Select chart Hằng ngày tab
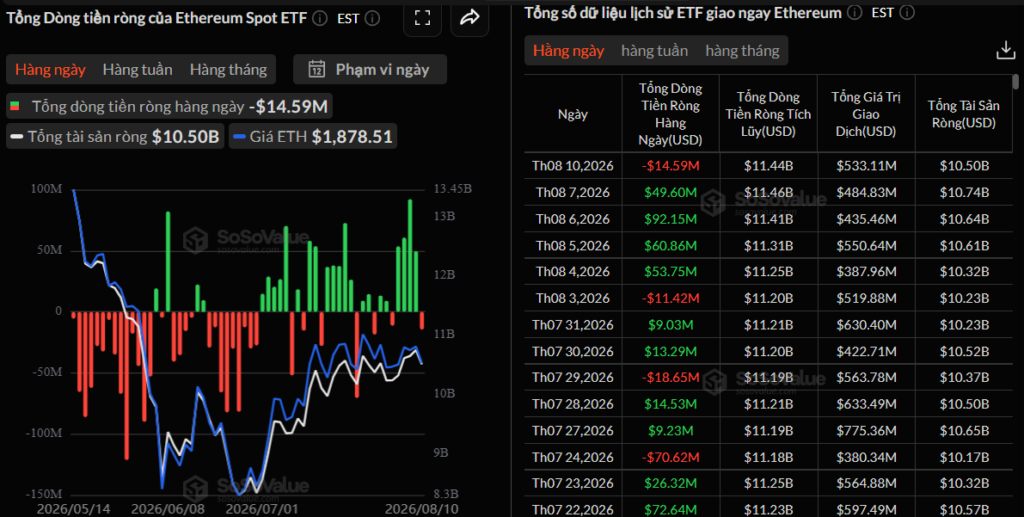The image size is (1024, 517). click(50, 69)
